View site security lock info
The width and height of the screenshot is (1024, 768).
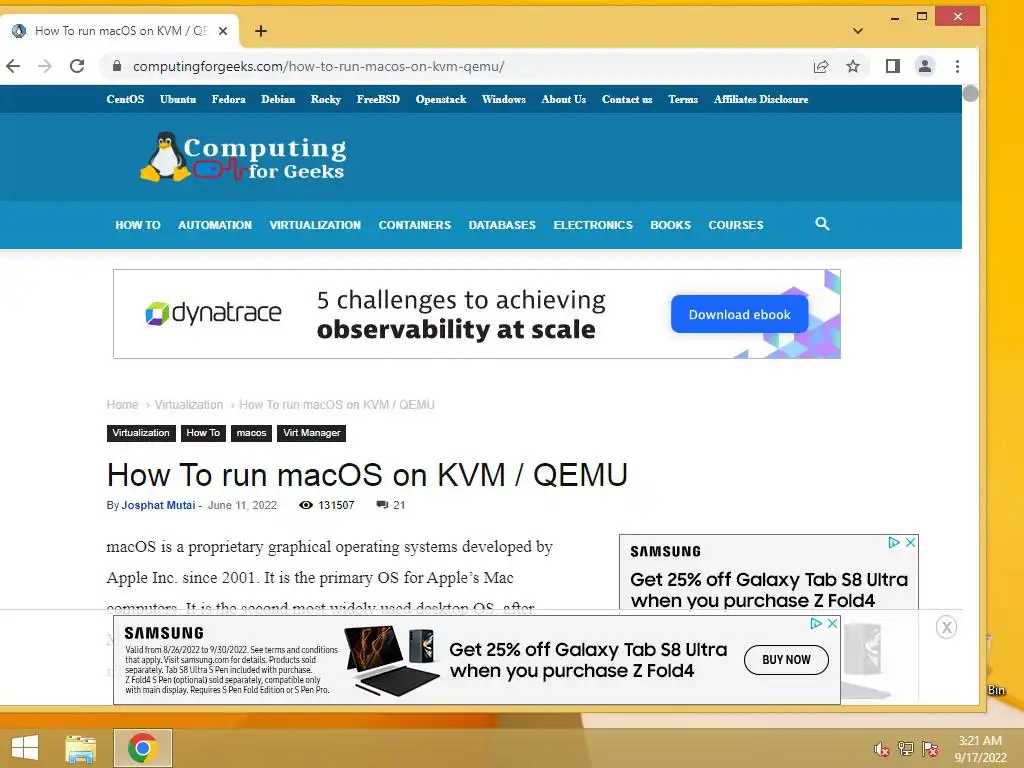tap(117, 66)
